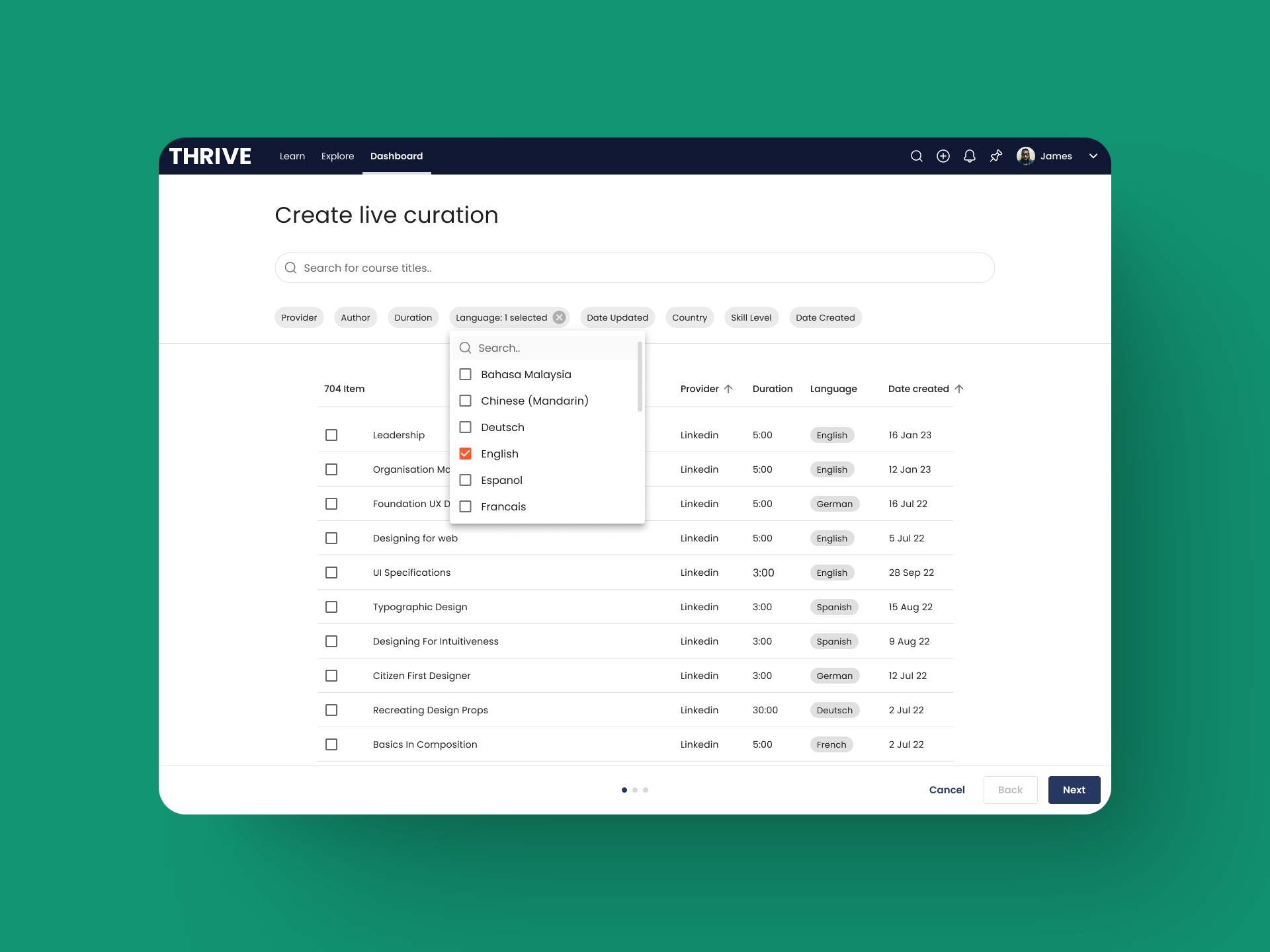1270x952 pixels.
Task: Click the Cancel button
Action: pyautogui.click(x=947, y=790)
